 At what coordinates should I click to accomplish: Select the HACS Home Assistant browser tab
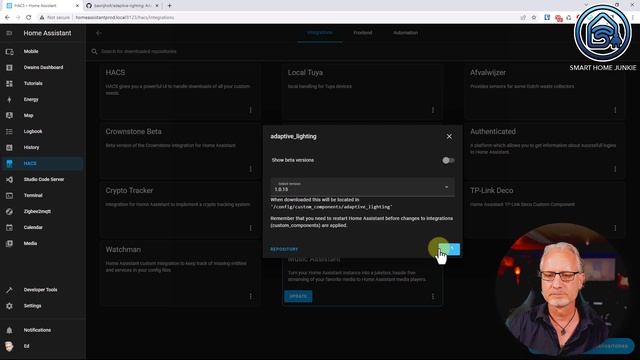point(43,6)
